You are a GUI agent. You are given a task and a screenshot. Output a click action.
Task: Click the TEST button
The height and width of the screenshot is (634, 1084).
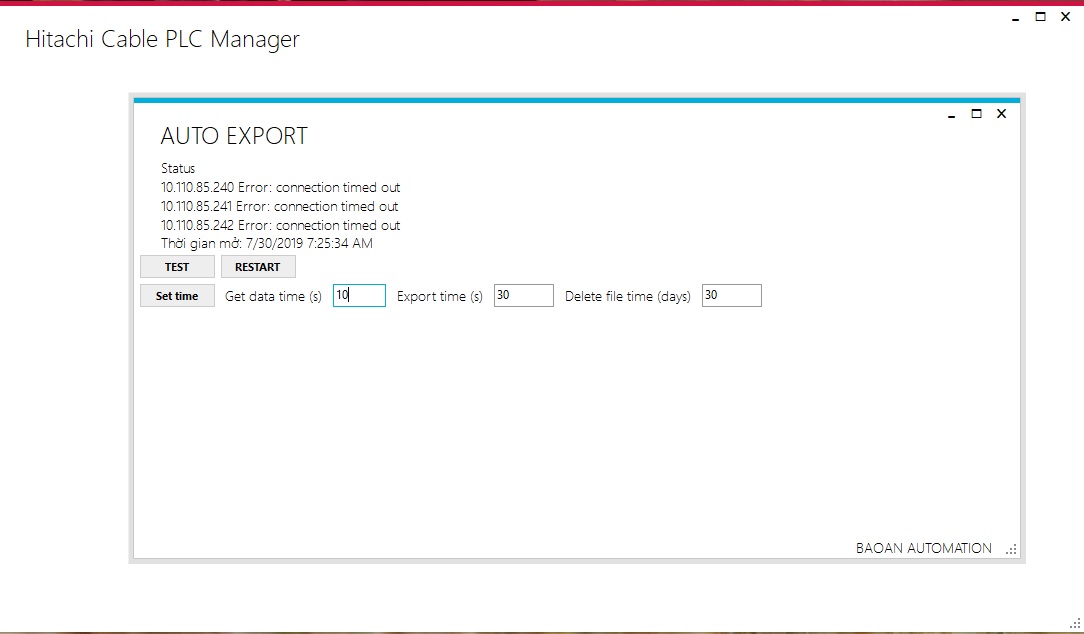coord(177,267)
